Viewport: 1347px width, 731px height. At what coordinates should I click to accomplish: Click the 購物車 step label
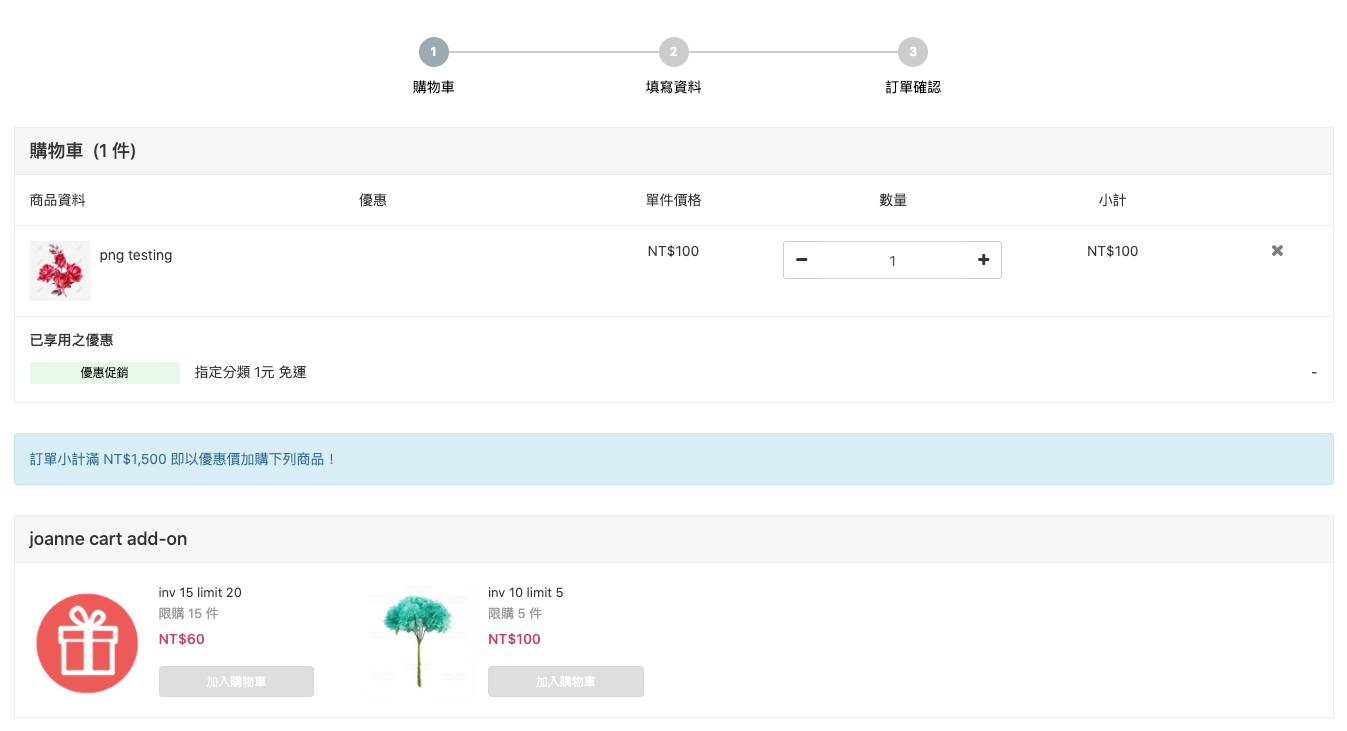(x=434, y=87)
